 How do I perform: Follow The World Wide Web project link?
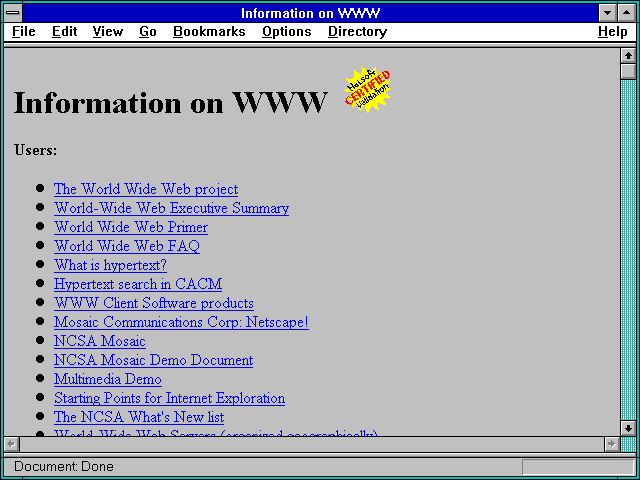(x=146, y=189)
